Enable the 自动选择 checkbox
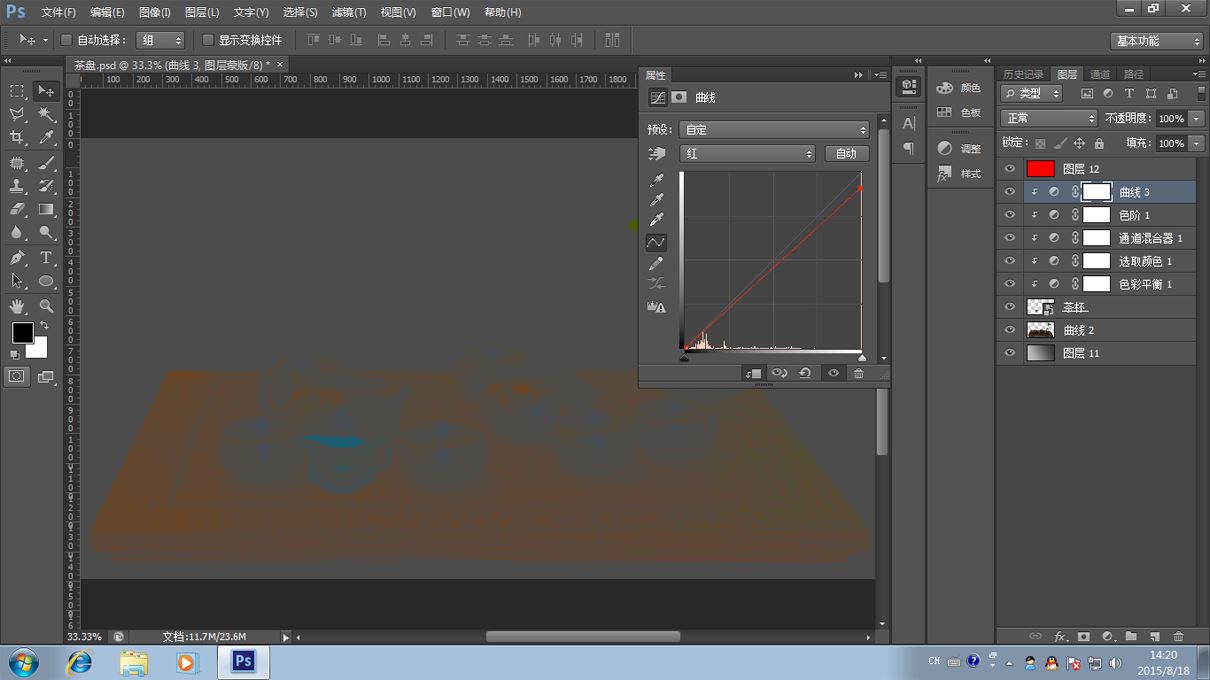Screen dimensions: 1210x680 click(66, 40)
